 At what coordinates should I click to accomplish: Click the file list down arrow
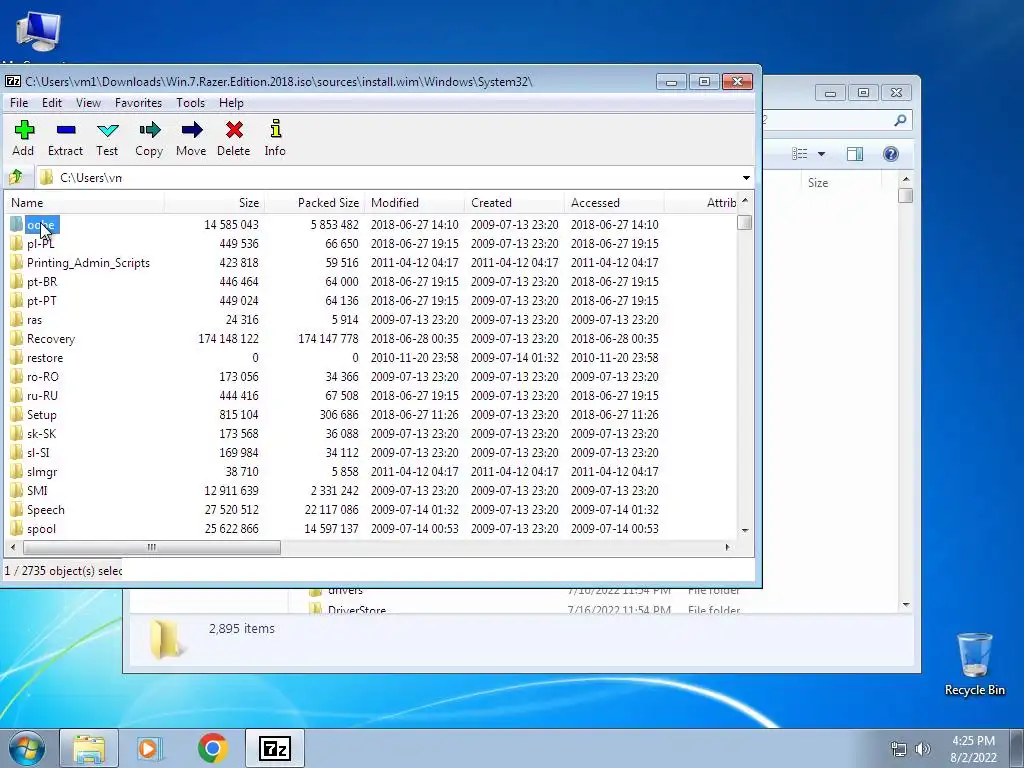(x=744, y=531)
